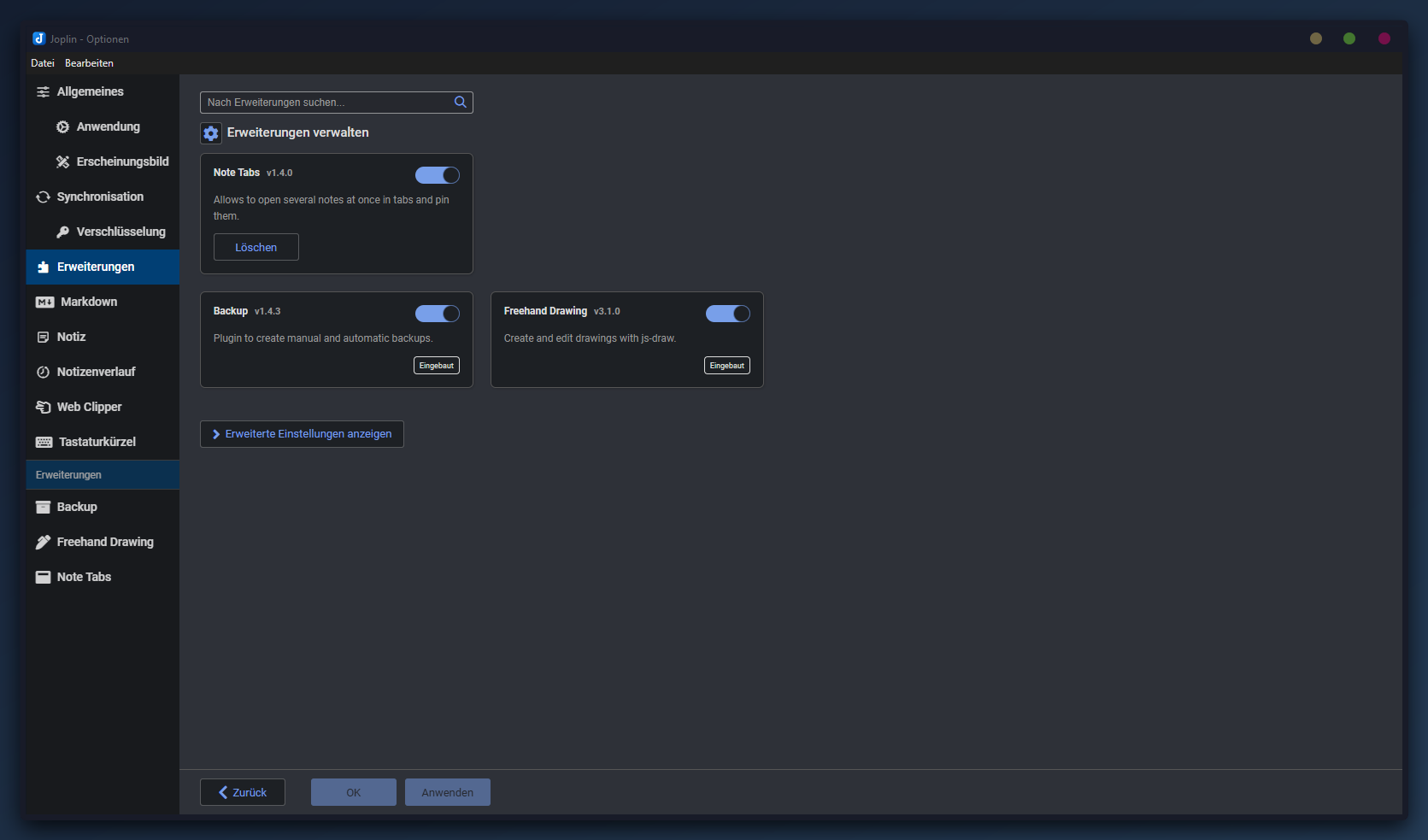
Task: Open Markdown settings via its M icon
Action: pos(43,302)
